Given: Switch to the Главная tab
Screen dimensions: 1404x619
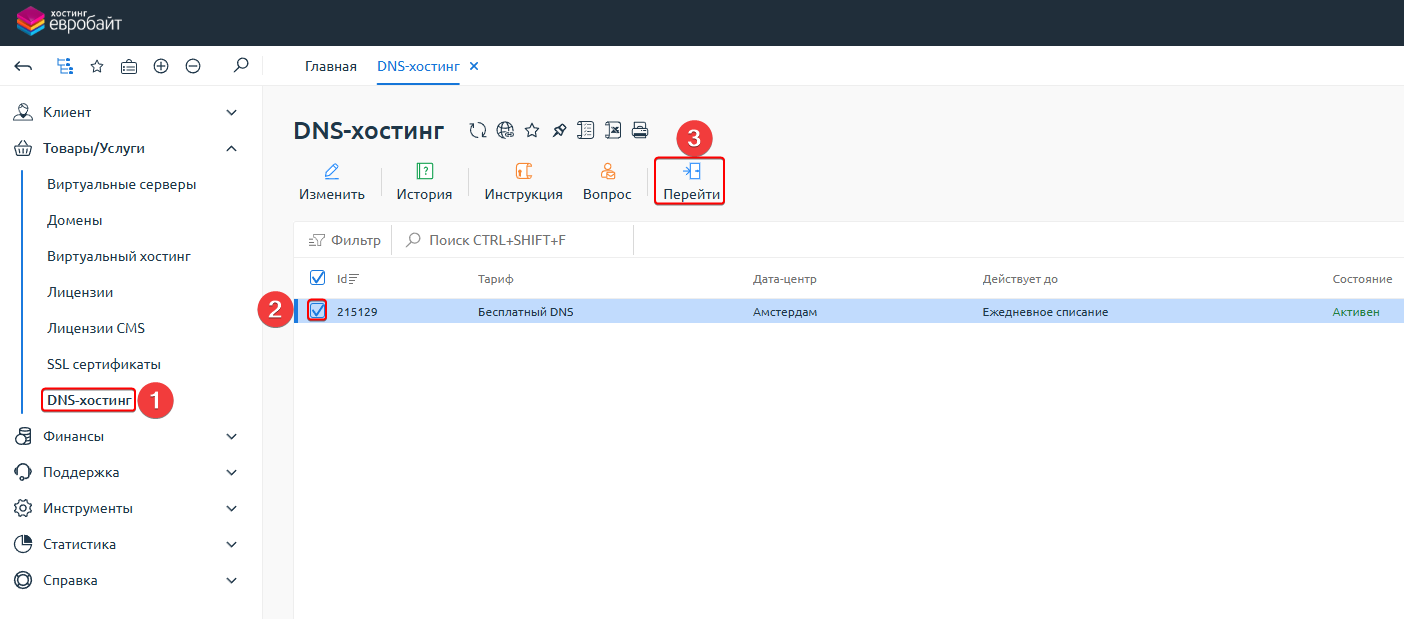Looking at the screenshot, I should pyautogui.click(x=330, y=66).
